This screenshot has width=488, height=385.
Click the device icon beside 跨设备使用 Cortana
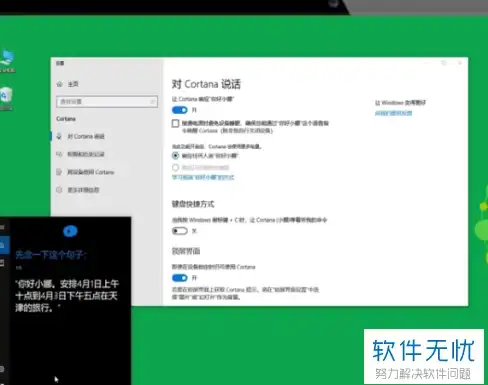[x=59, y=172]
